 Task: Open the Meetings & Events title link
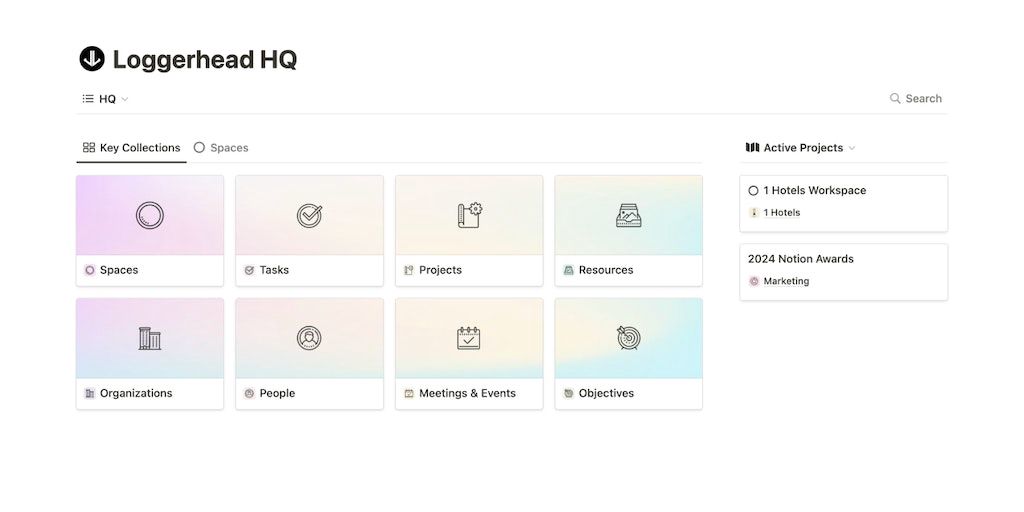[468, 393]
